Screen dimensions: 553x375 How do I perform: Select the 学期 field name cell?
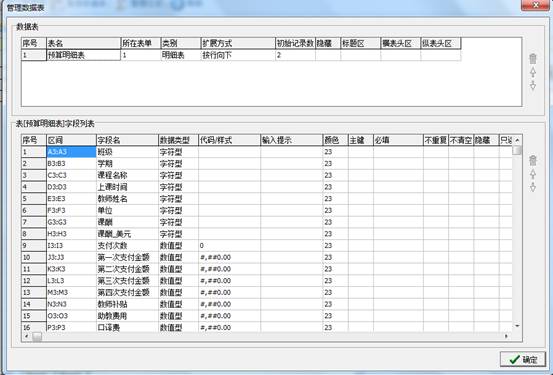click(x=127, y=163)
